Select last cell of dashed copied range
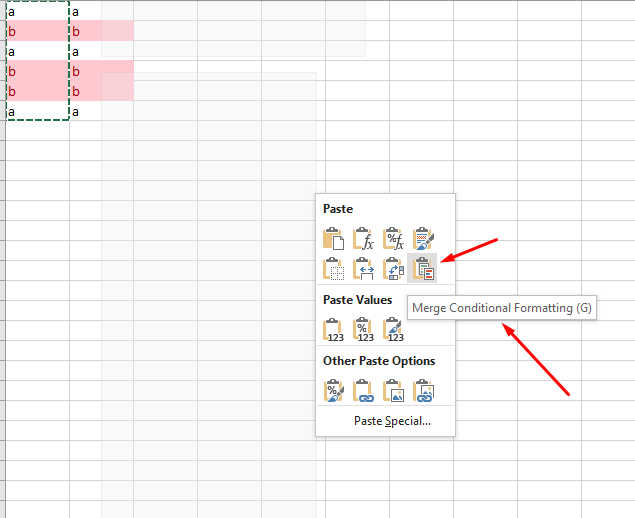 coord(38,111)
